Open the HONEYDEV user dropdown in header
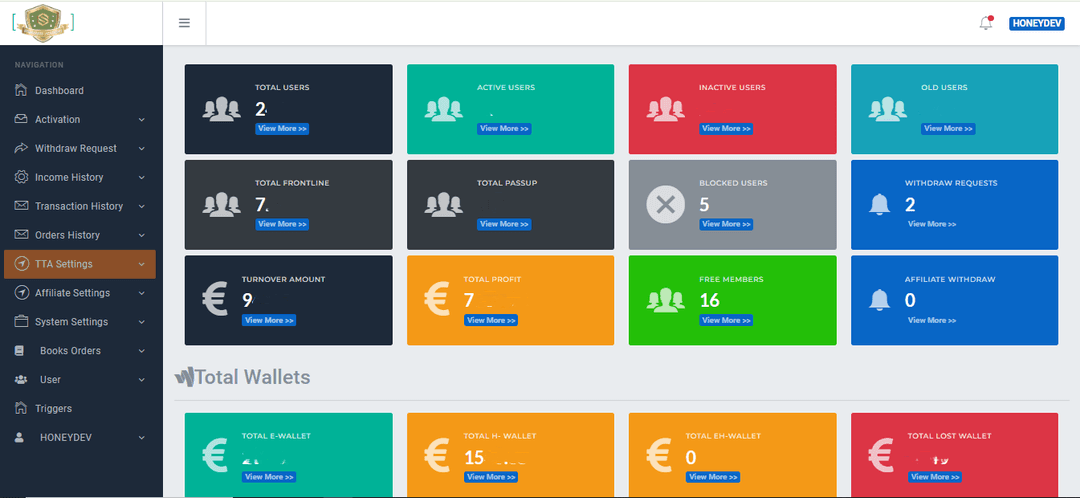 coord(1036,23)
